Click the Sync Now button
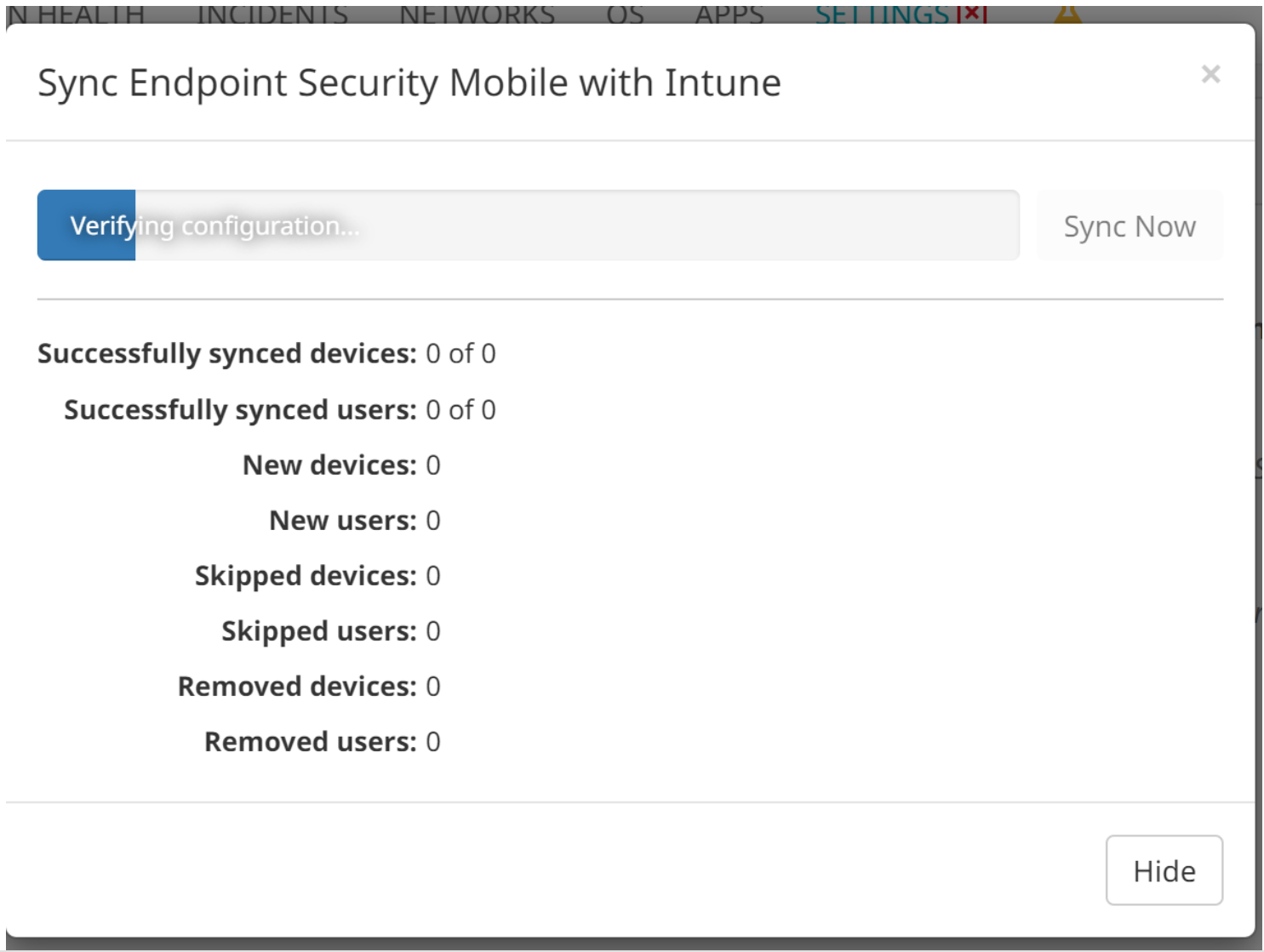This screenshot has width=1264, height=952. [x=1130, y=226]
